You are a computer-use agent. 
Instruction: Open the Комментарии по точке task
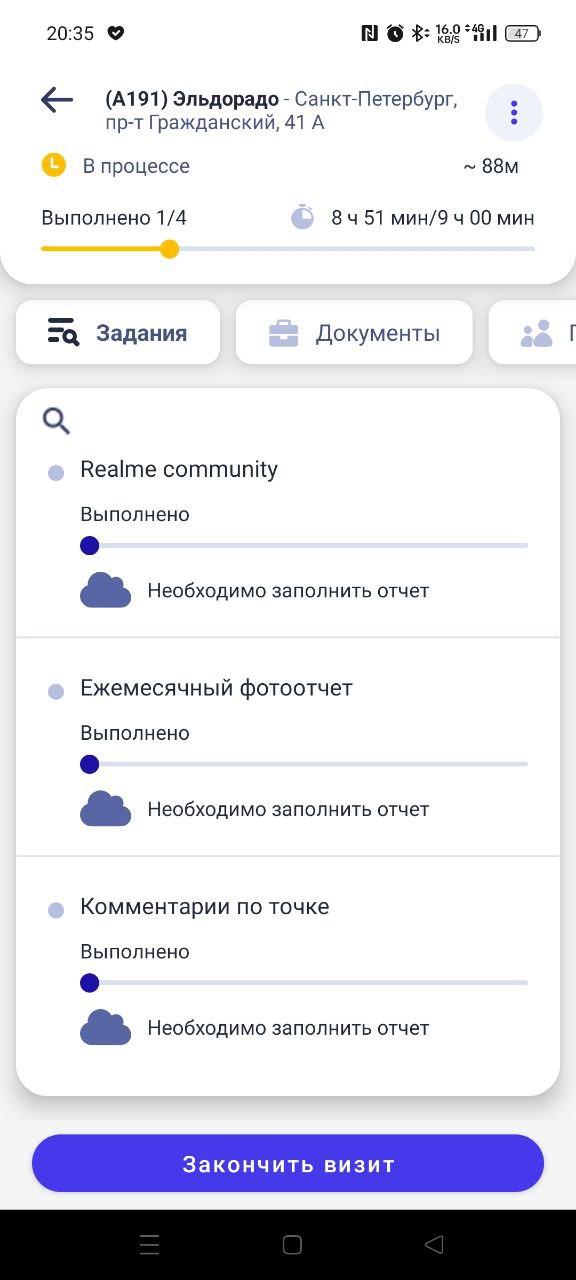tap(288, 966)
